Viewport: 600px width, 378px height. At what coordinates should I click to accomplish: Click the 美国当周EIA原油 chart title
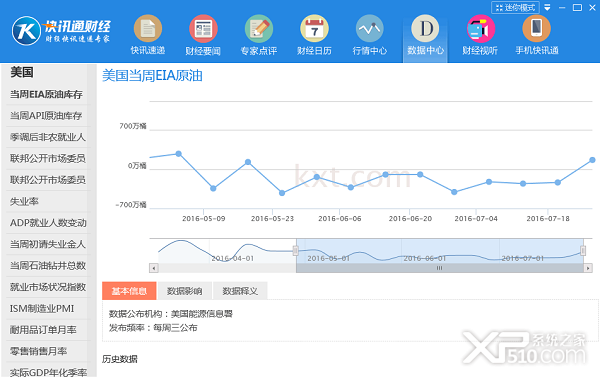[x=152, y=75]
